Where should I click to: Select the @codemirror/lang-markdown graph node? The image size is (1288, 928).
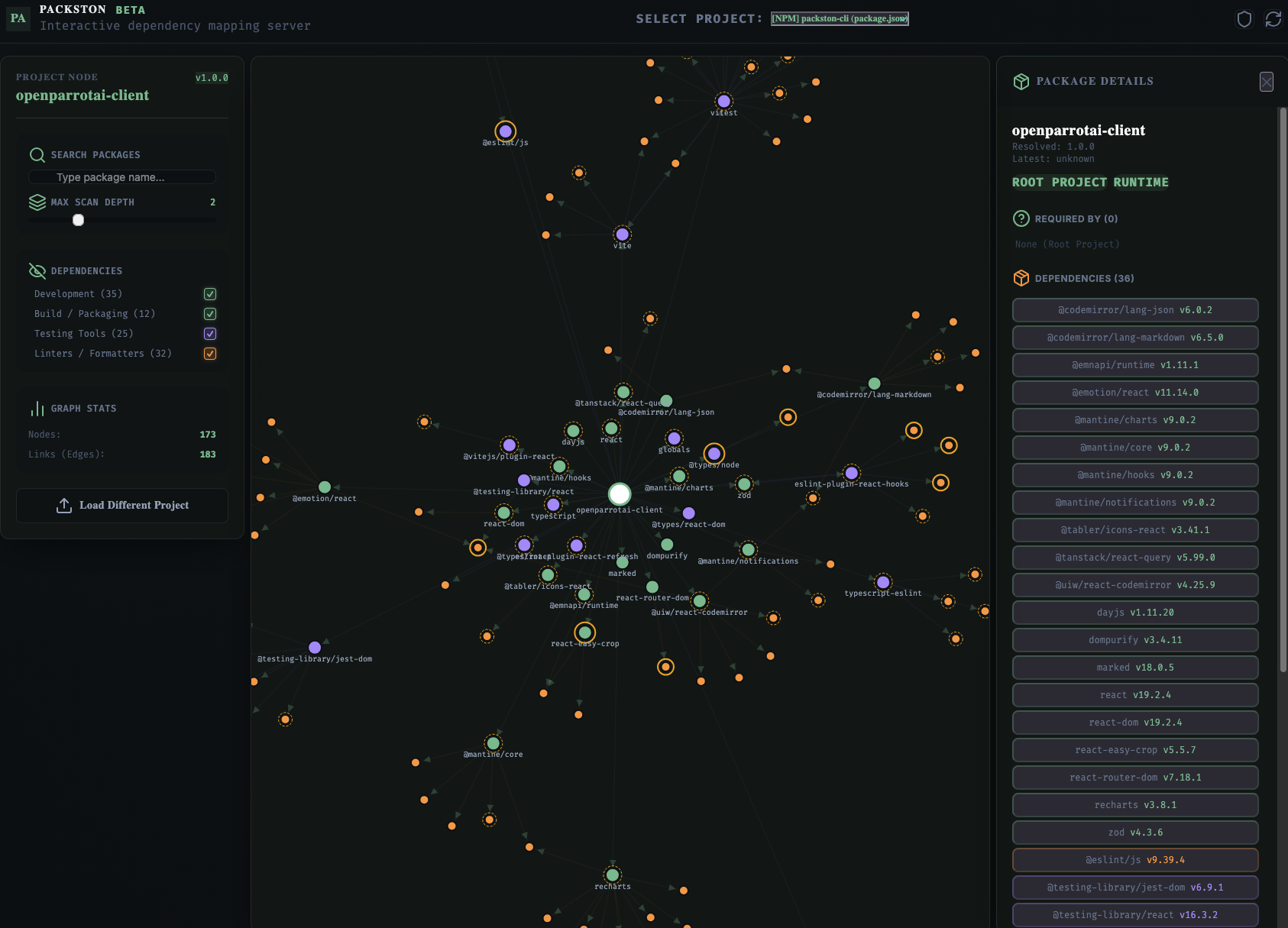coord(875,383)
